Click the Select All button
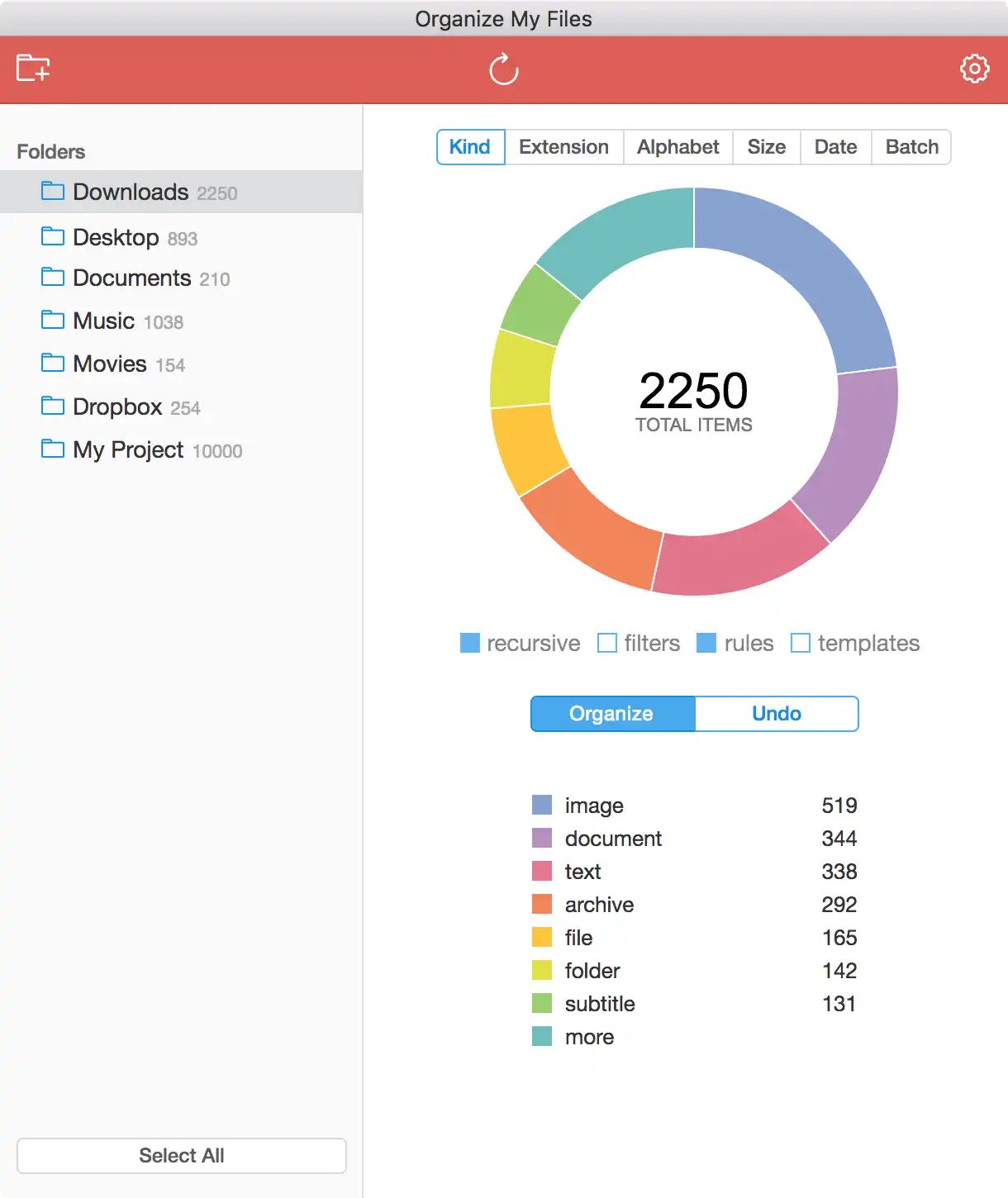This screenshot has height=1198, width=1008. click(x=182, y=1156)
